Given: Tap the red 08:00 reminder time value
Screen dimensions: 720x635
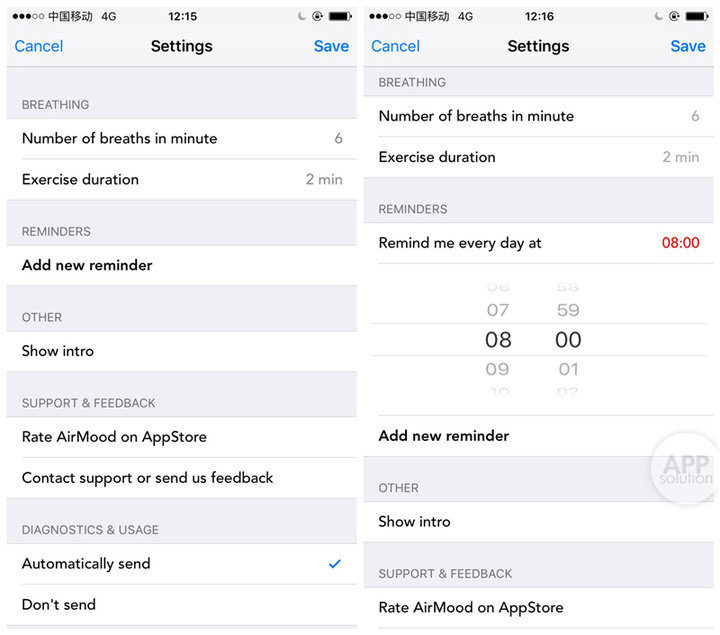Looking at the screenshot, I should tap(680, 243).
